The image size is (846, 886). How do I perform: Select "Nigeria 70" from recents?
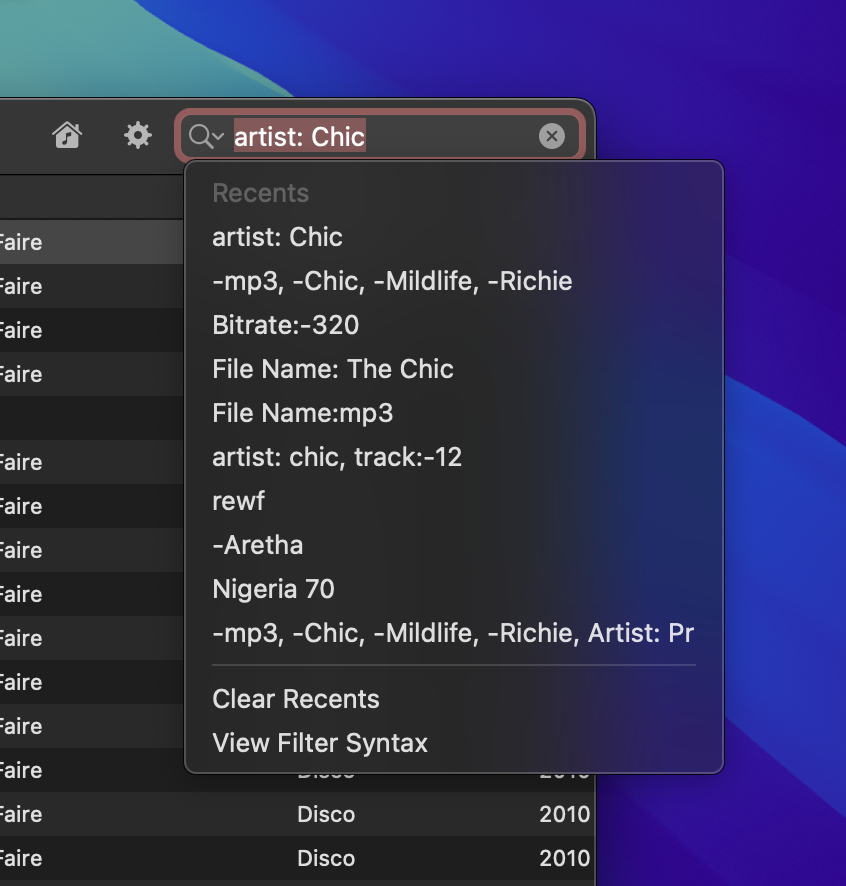click(273, 589)
